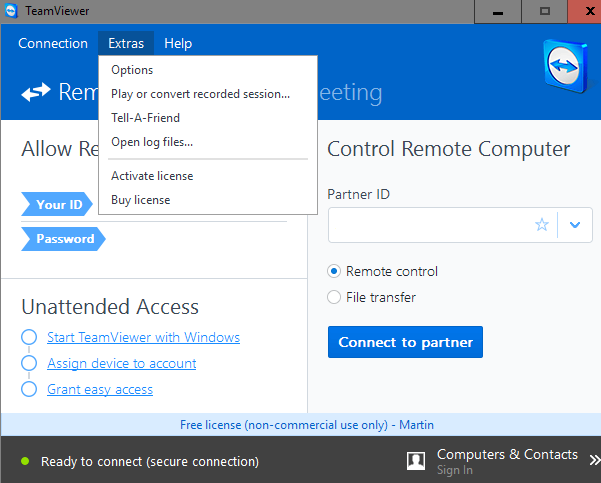The image size is (601, 483).
Task: Click the TeamViewer title bar app icon
Action: [11, 11]
